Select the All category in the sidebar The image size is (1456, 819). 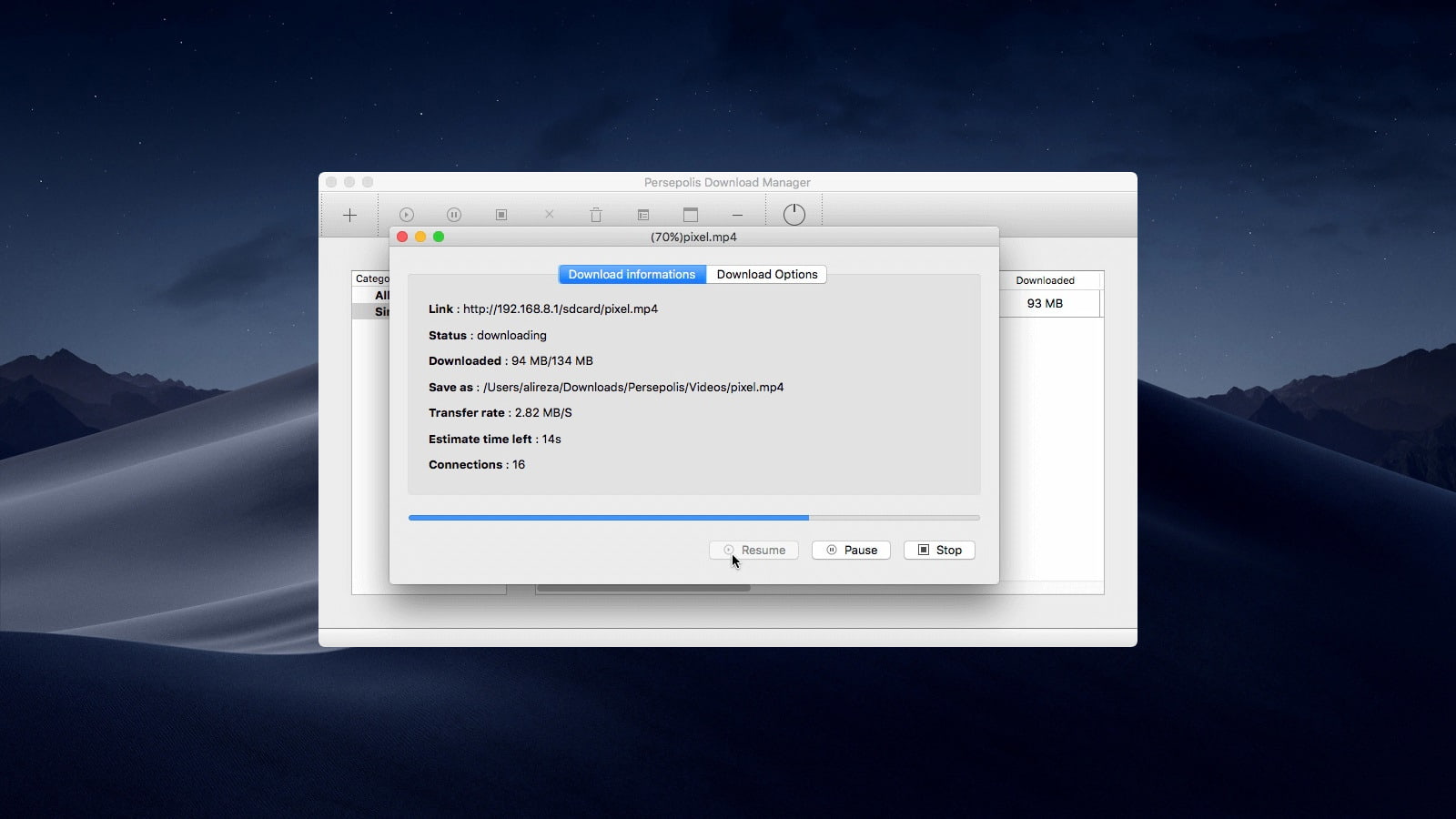(381, 295)
